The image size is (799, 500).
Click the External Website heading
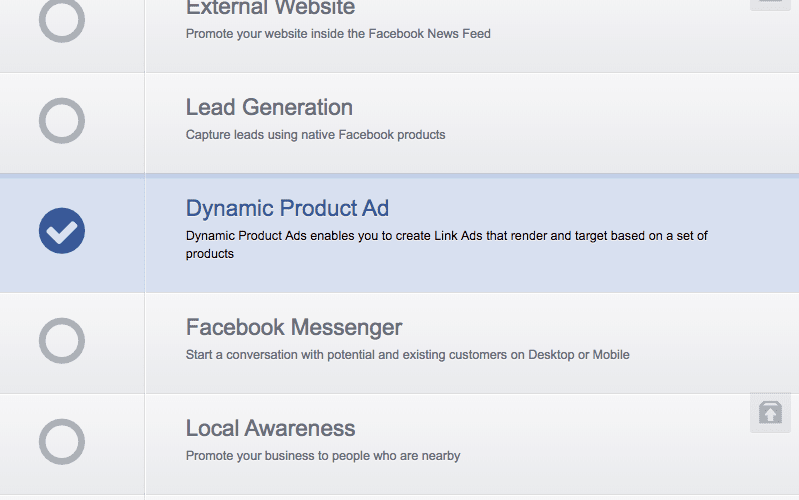click(270, 8)
